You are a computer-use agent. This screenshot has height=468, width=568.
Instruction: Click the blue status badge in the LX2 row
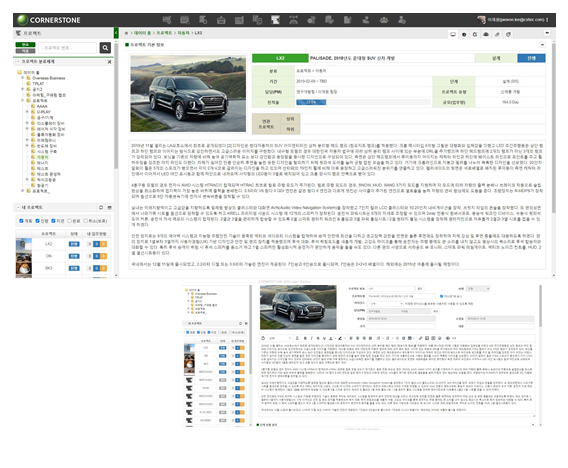pos(74,244)
